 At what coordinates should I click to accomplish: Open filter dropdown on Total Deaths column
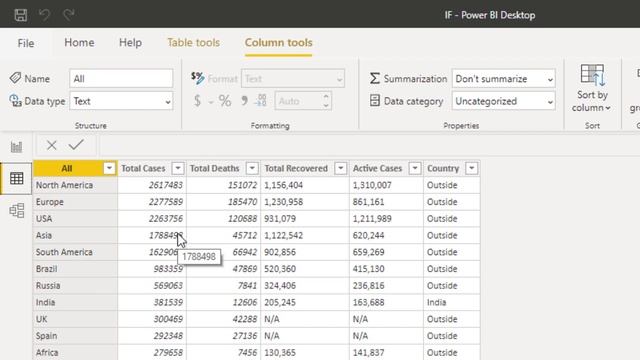[x=252, y=168]
